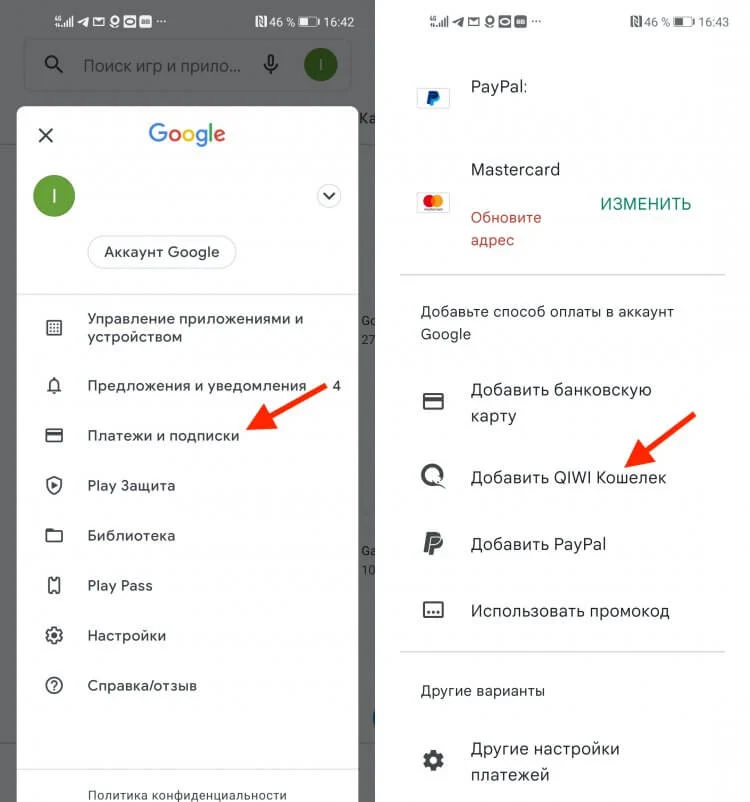Tap Использовать промокод
Image resolution: width=750 pixels, height=802 pixels.
pyautogui.click(x=562, y=611)
